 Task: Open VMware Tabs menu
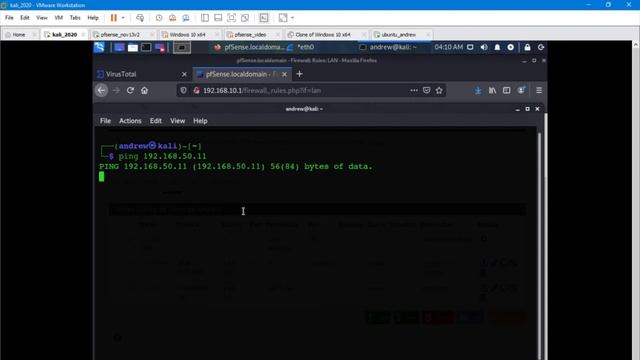click(x=75, y=18)
